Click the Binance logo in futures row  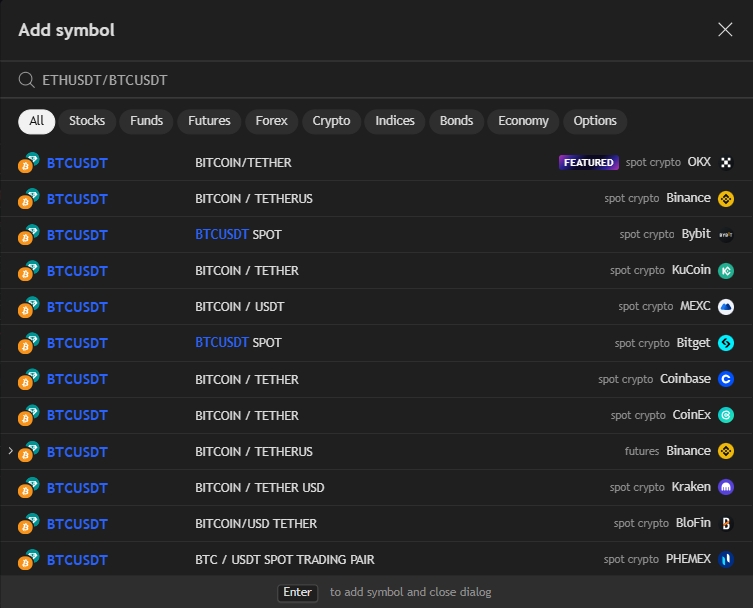point(726,451)
